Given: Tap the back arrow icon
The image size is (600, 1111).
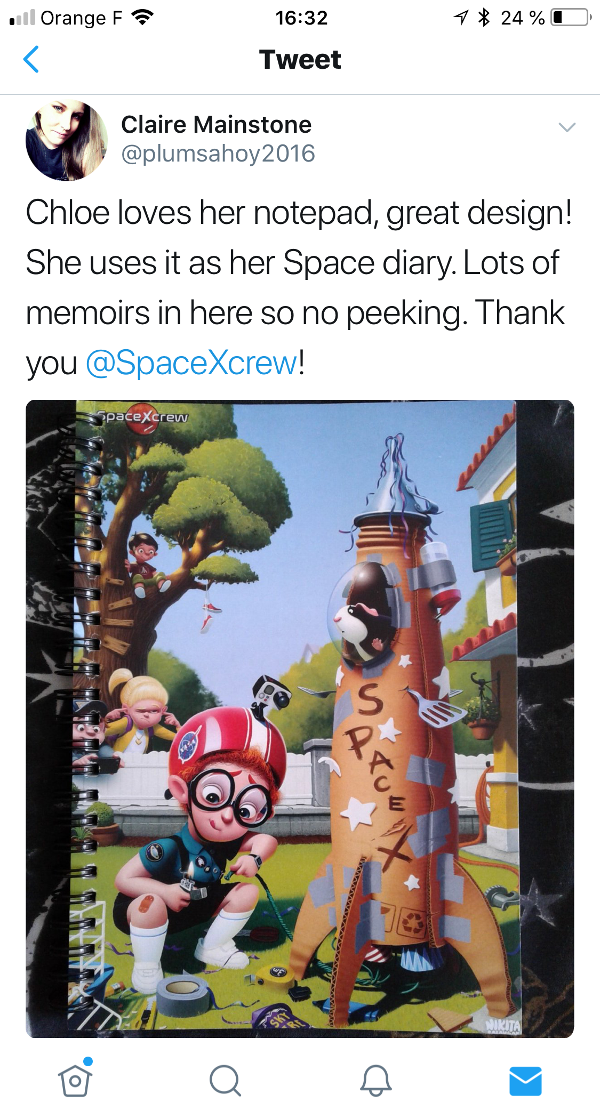Looking at the screenshot, I should (31, 60).
